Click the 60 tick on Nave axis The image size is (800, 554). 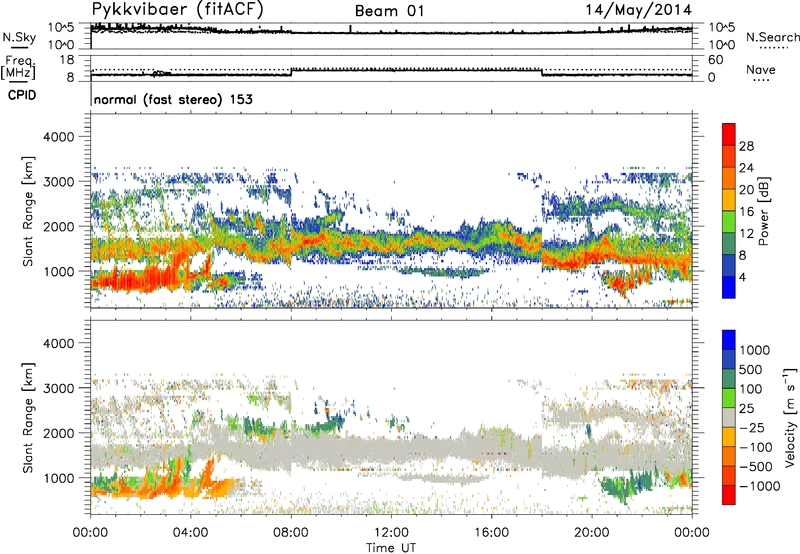tap(715, 60)
